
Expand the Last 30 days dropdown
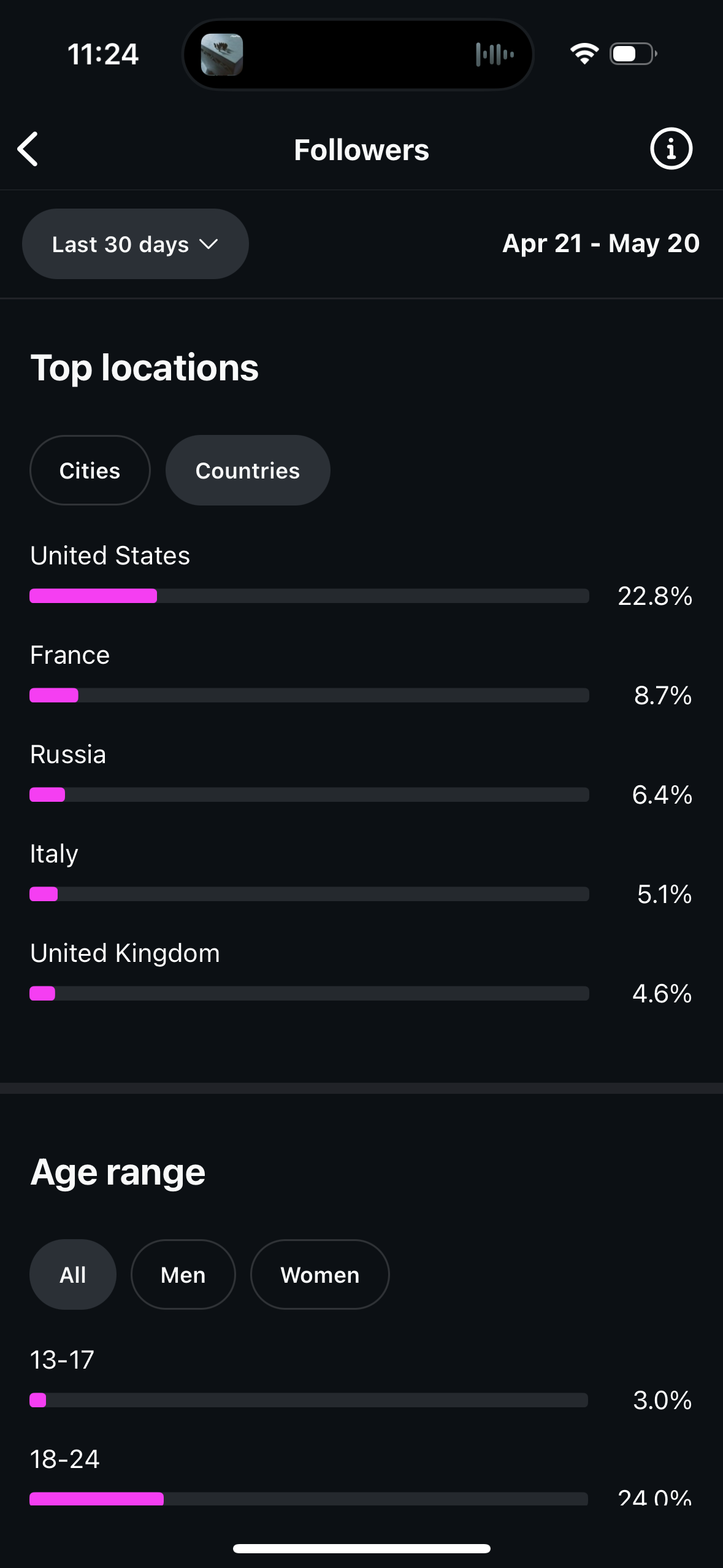tap(136, 244)
